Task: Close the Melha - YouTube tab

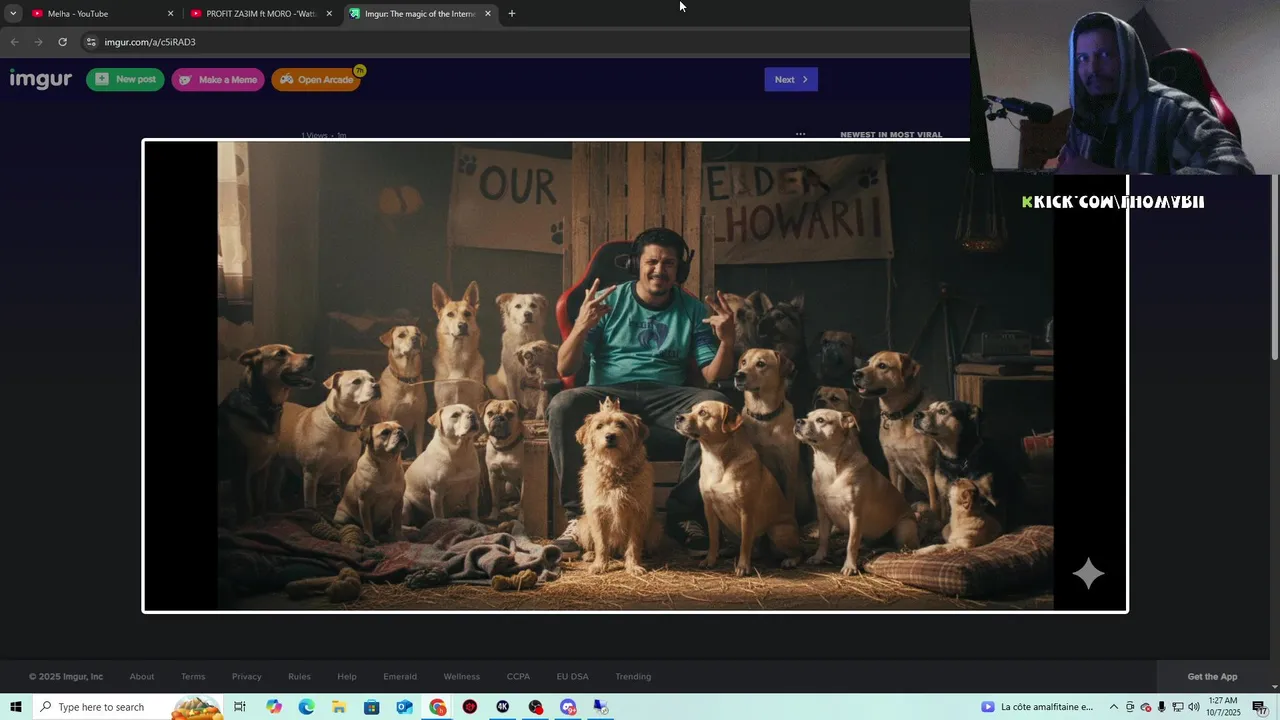Action: tap(170, 13)
